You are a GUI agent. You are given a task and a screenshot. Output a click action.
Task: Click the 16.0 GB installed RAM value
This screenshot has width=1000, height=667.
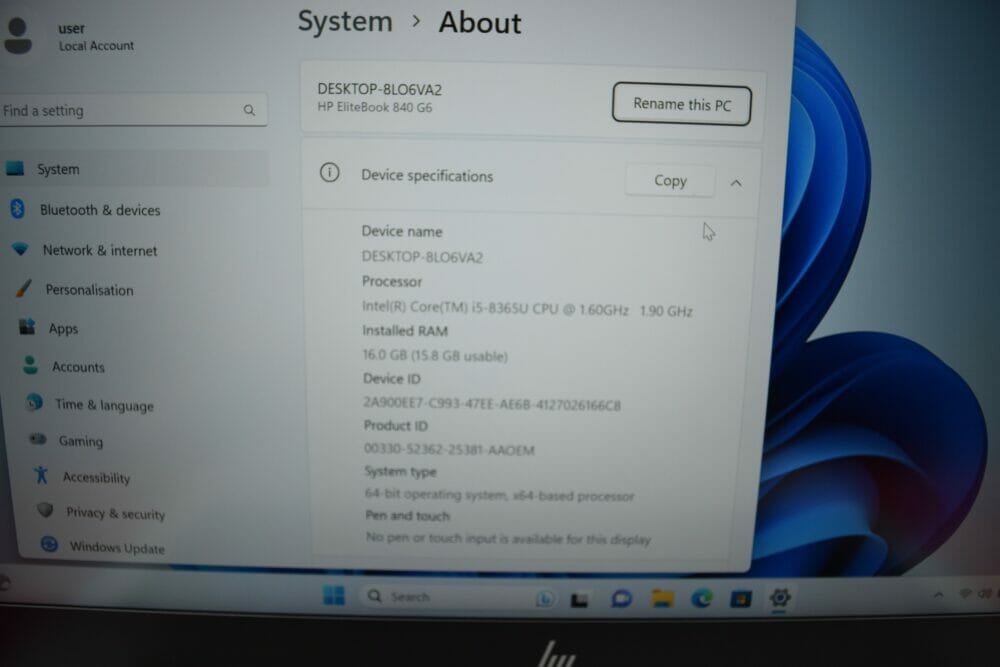[x=435, y=355]
